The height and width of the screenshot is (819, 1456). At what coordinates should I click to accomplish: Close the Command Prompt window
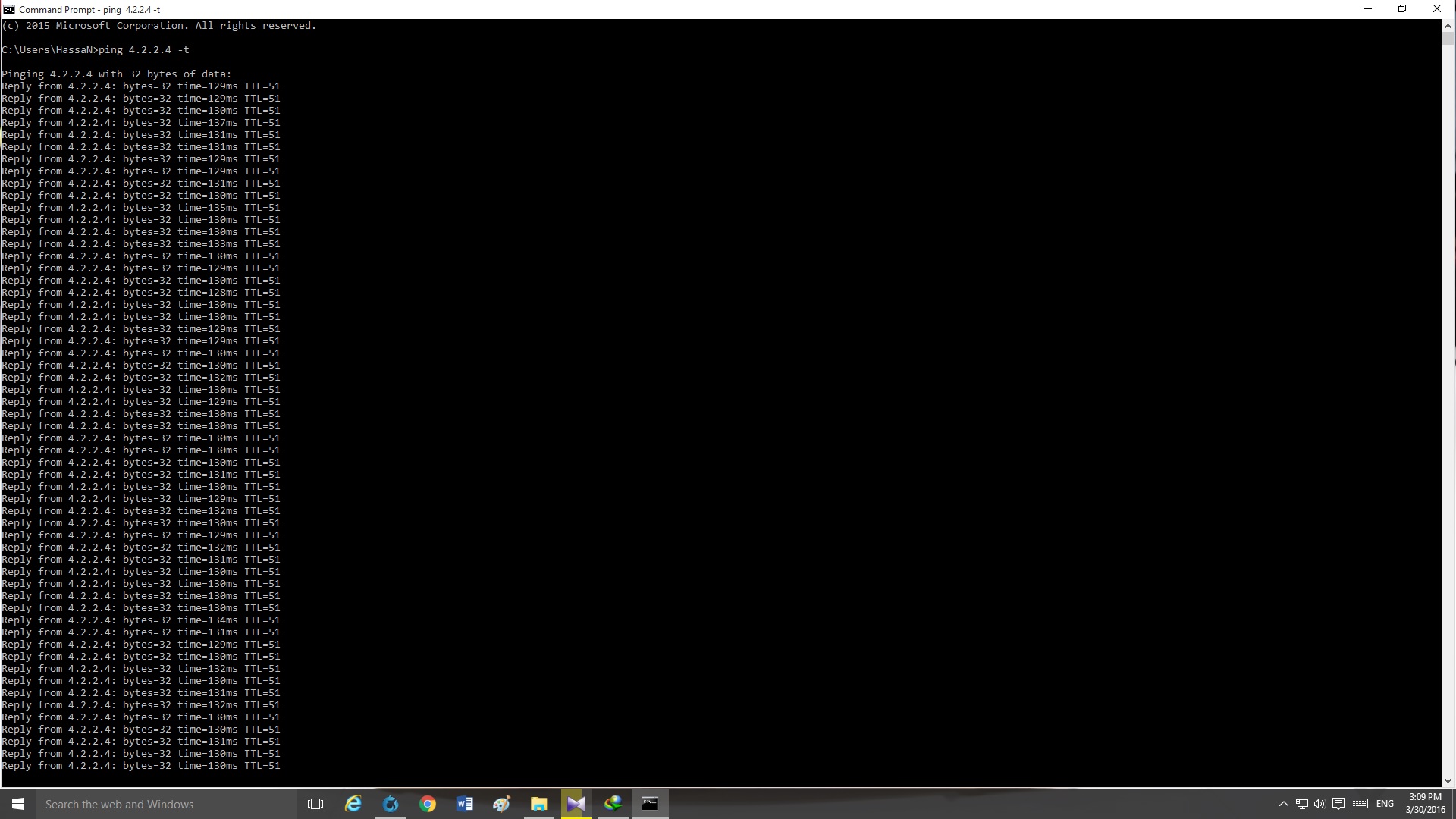(x=1437, y=9)
